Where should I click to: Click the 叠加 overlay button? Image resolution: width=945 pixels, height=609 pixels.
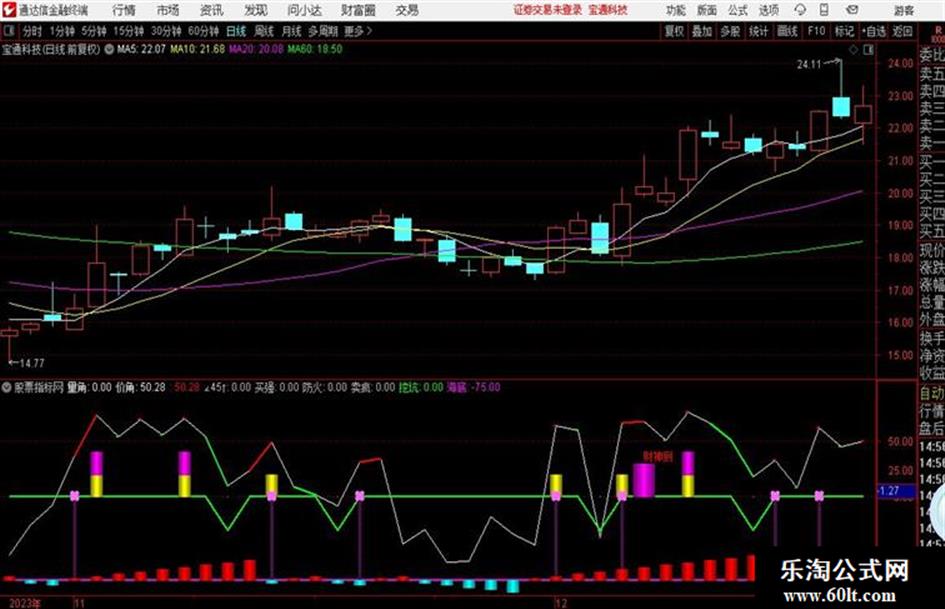click(x=702, y=31)
